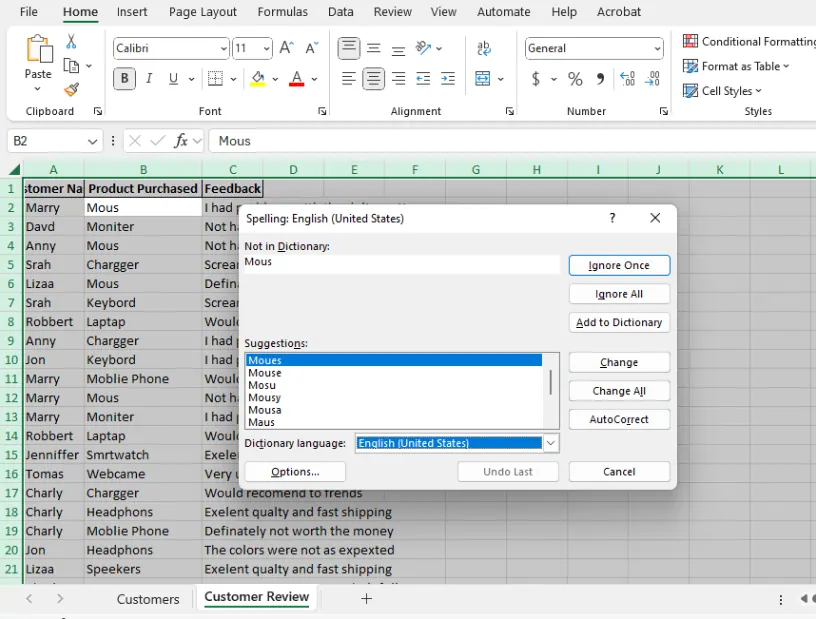Open the Page Layout ribbon tab
This screenshot has height=619, width=816.
203,12
